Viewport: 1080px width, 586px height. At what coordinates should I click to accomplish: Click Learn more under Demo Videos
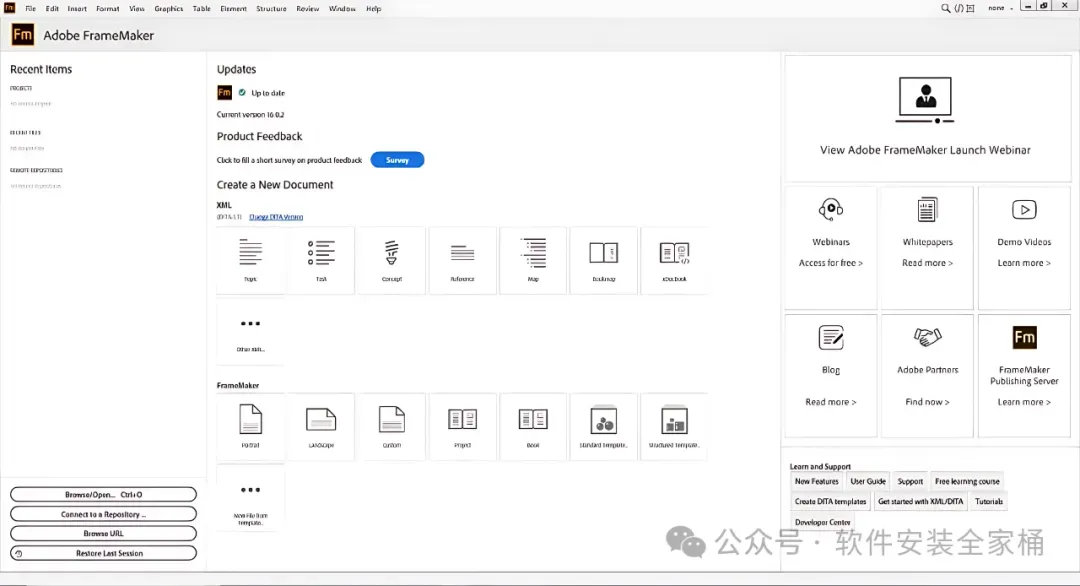coord(1024,263)
